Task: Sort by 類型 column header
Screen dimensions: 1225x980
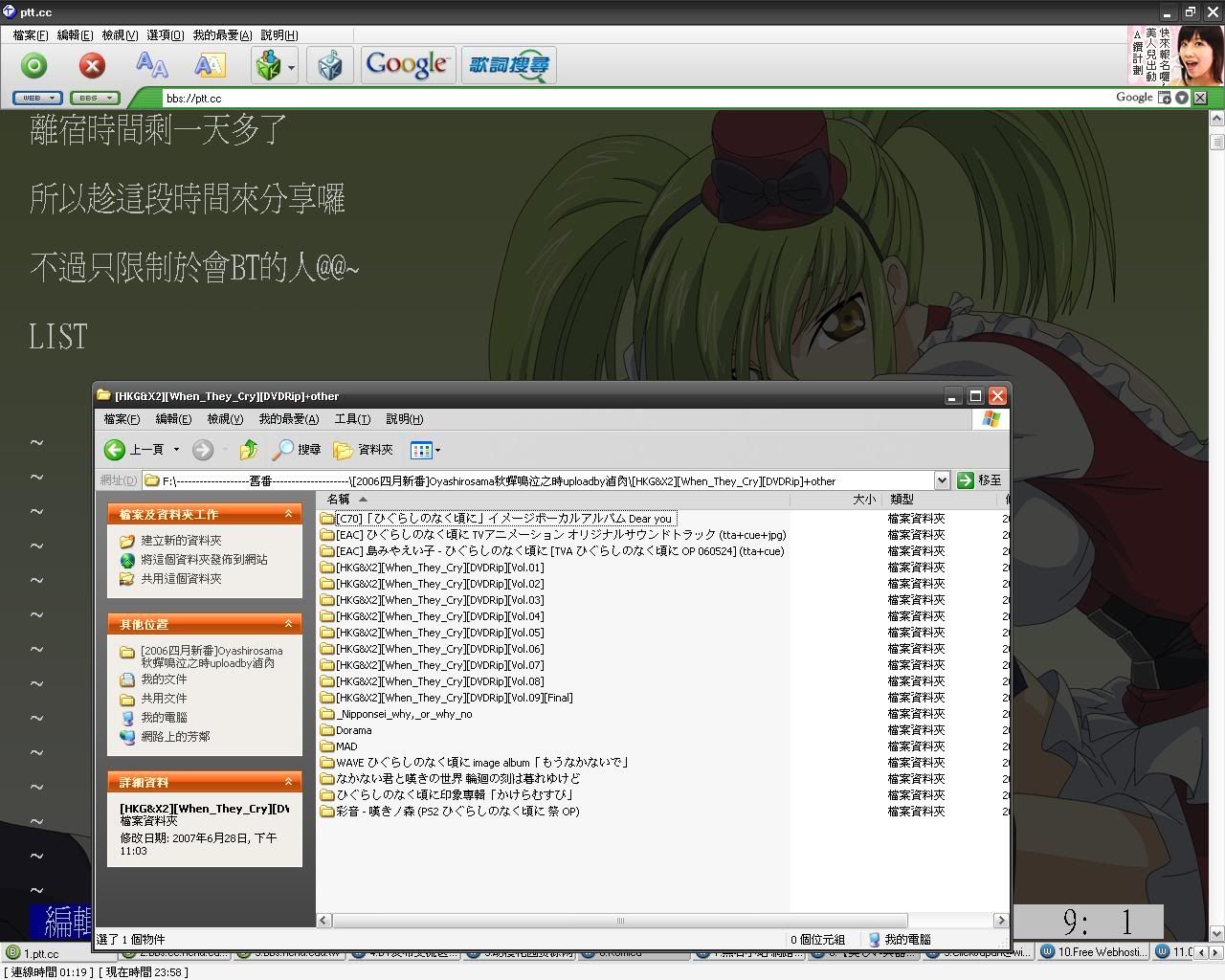Action: pyautogui.click(x=940, y=500)
